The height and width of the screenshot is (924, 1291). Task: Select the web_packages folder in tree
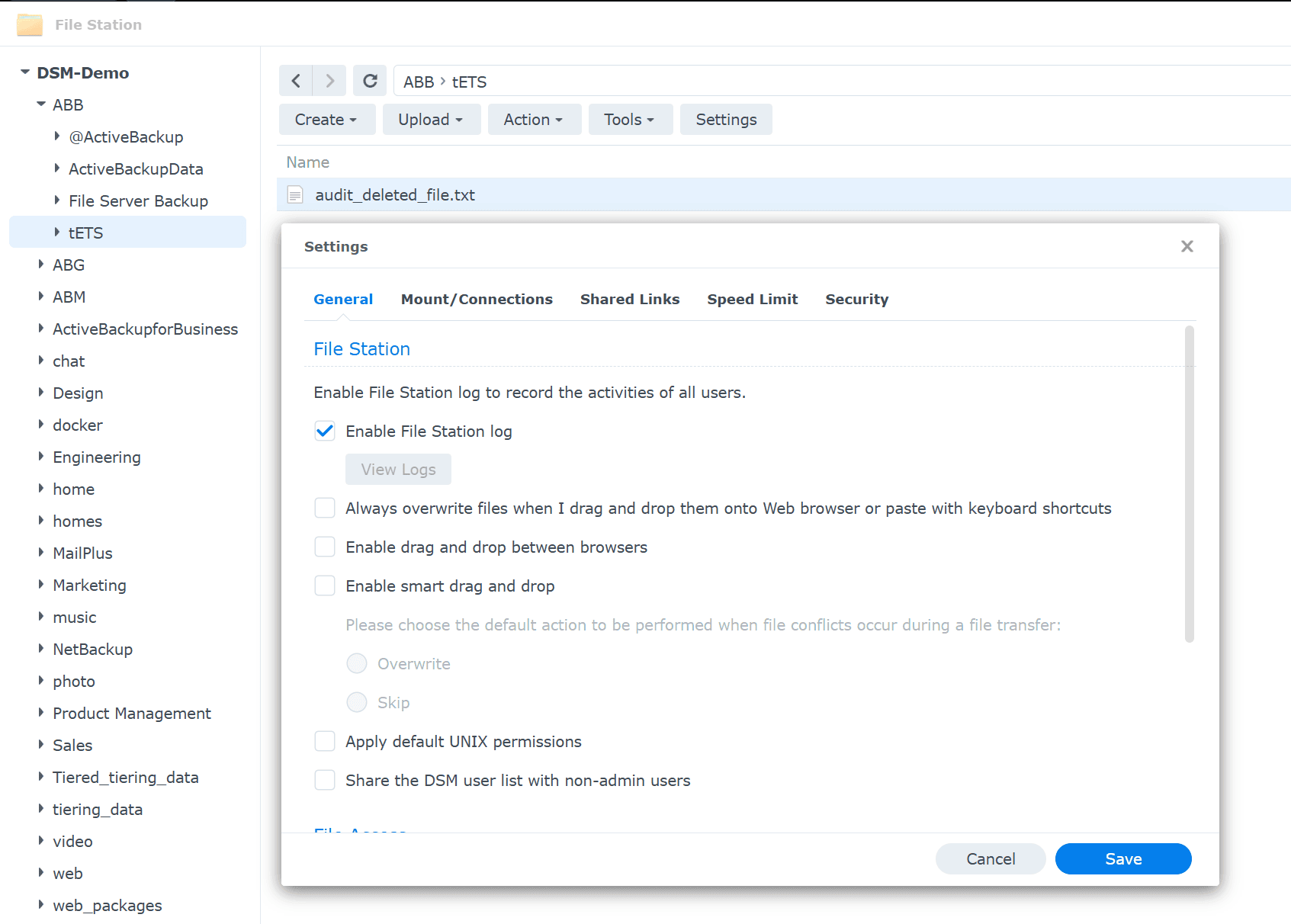click(108, 906)
